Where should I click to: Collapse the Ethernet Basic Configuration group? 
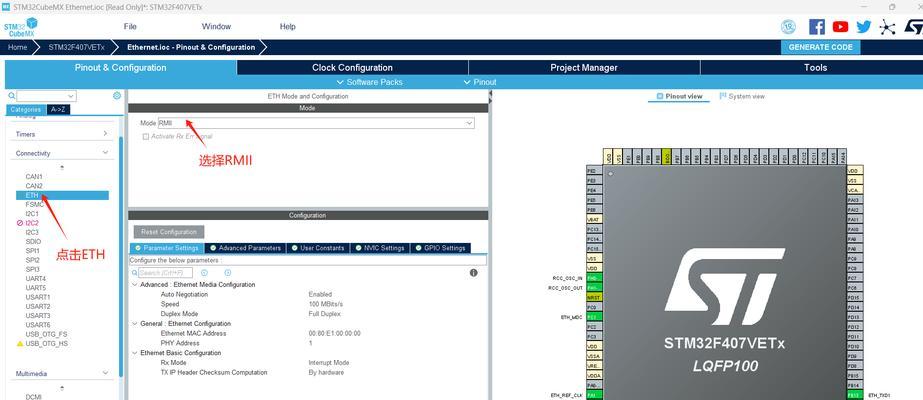click(x=134, y=353)
